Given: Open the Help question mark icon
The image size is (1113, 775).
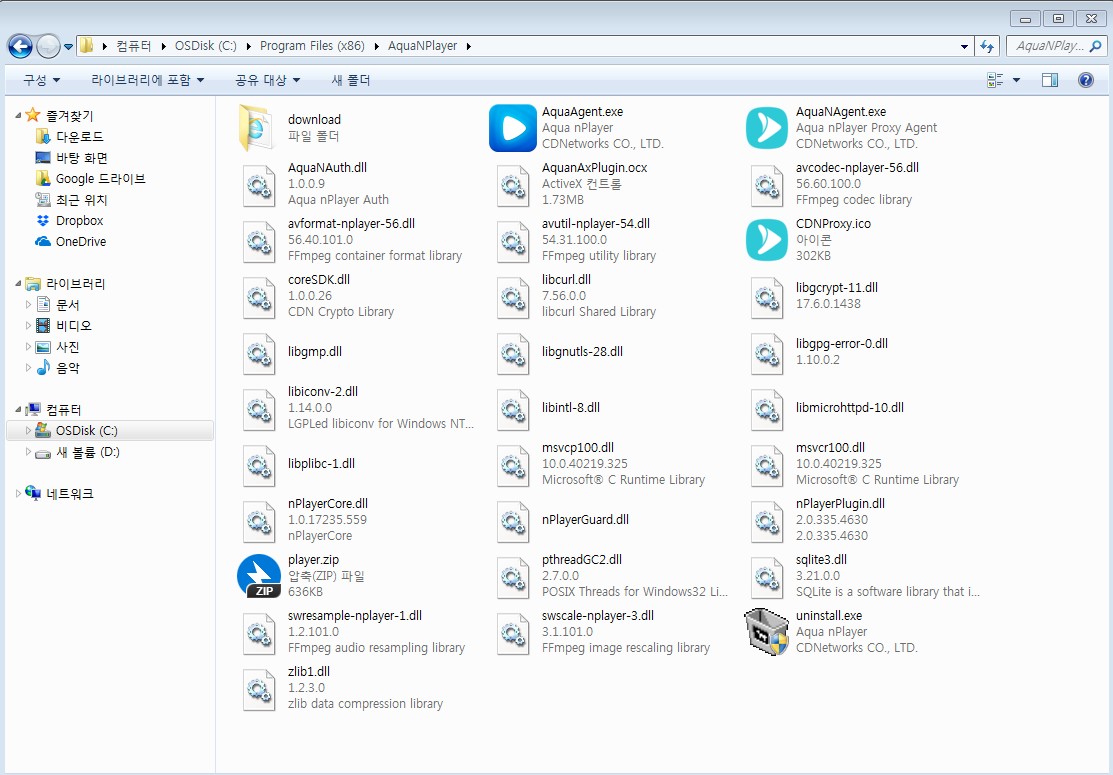Looking at the screenshot, I should point(1085,80).
